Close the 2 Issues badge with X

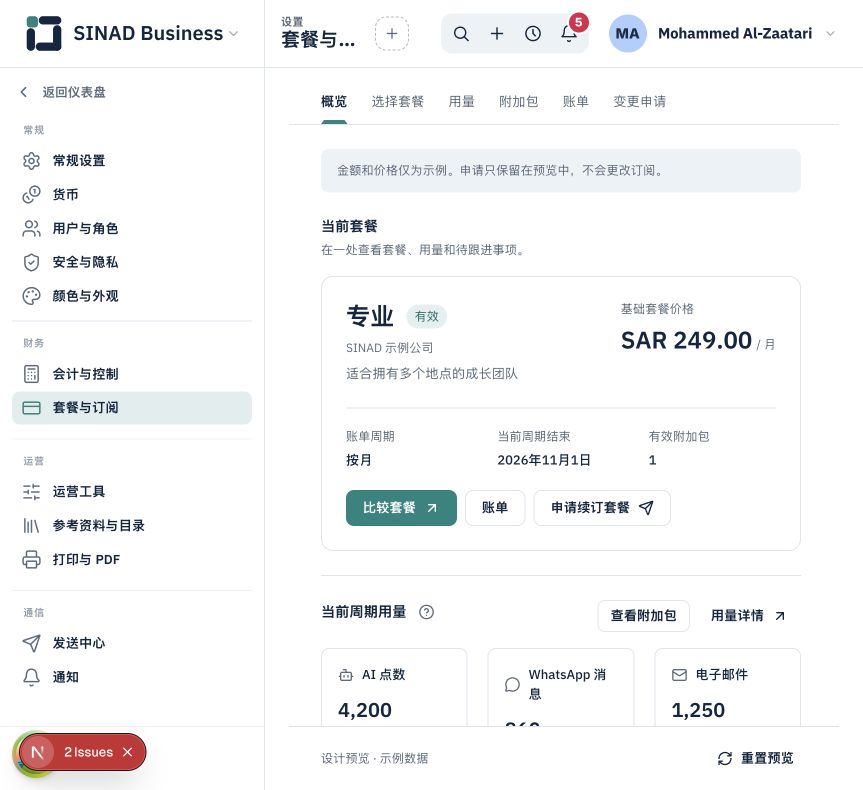click(128, 752)
